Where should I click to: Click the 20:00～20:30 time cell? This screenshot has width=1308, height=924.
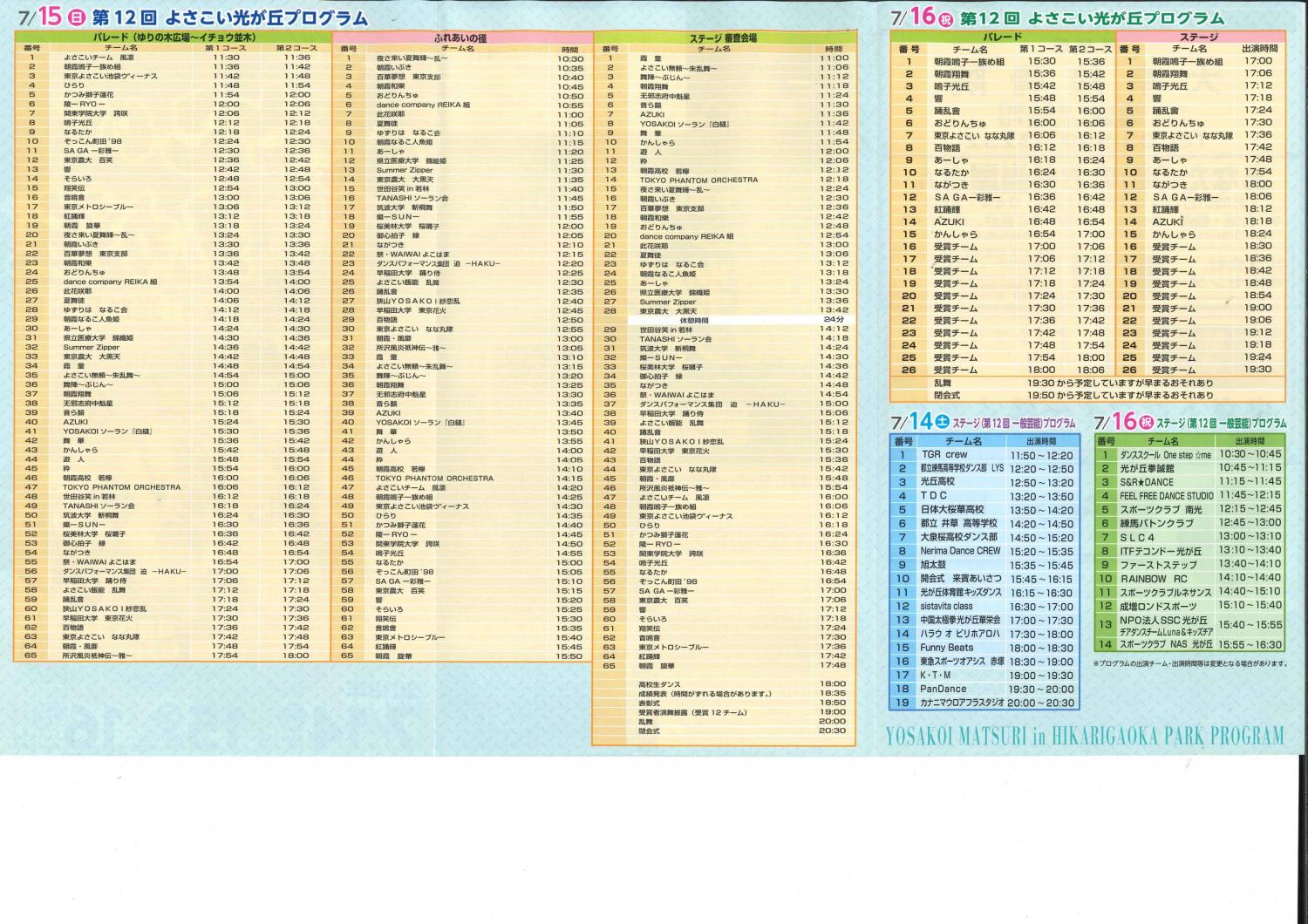1041,703
